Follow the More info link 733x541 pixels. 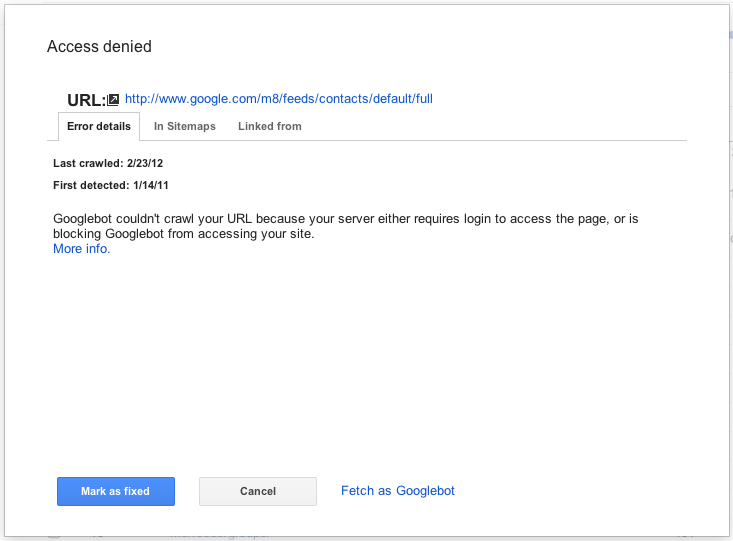click(81, 249)
